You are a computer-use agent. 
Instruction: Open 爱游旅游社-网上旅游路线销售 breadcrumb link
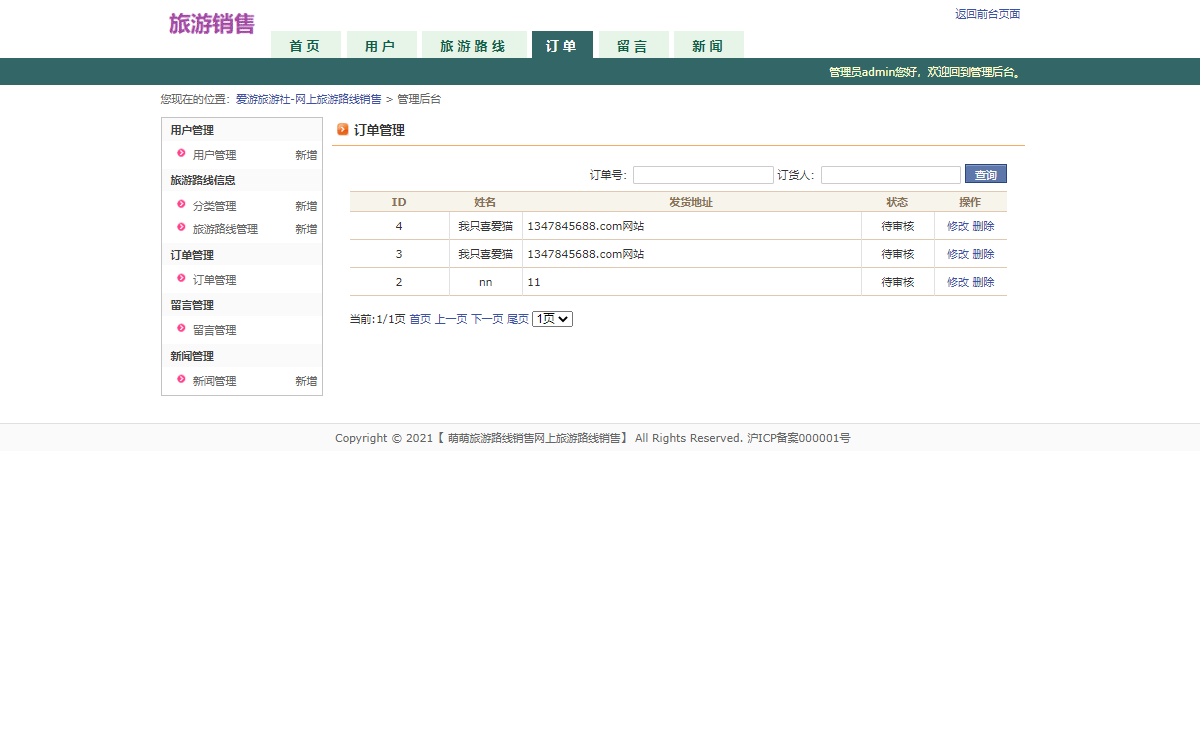(308, 99)
